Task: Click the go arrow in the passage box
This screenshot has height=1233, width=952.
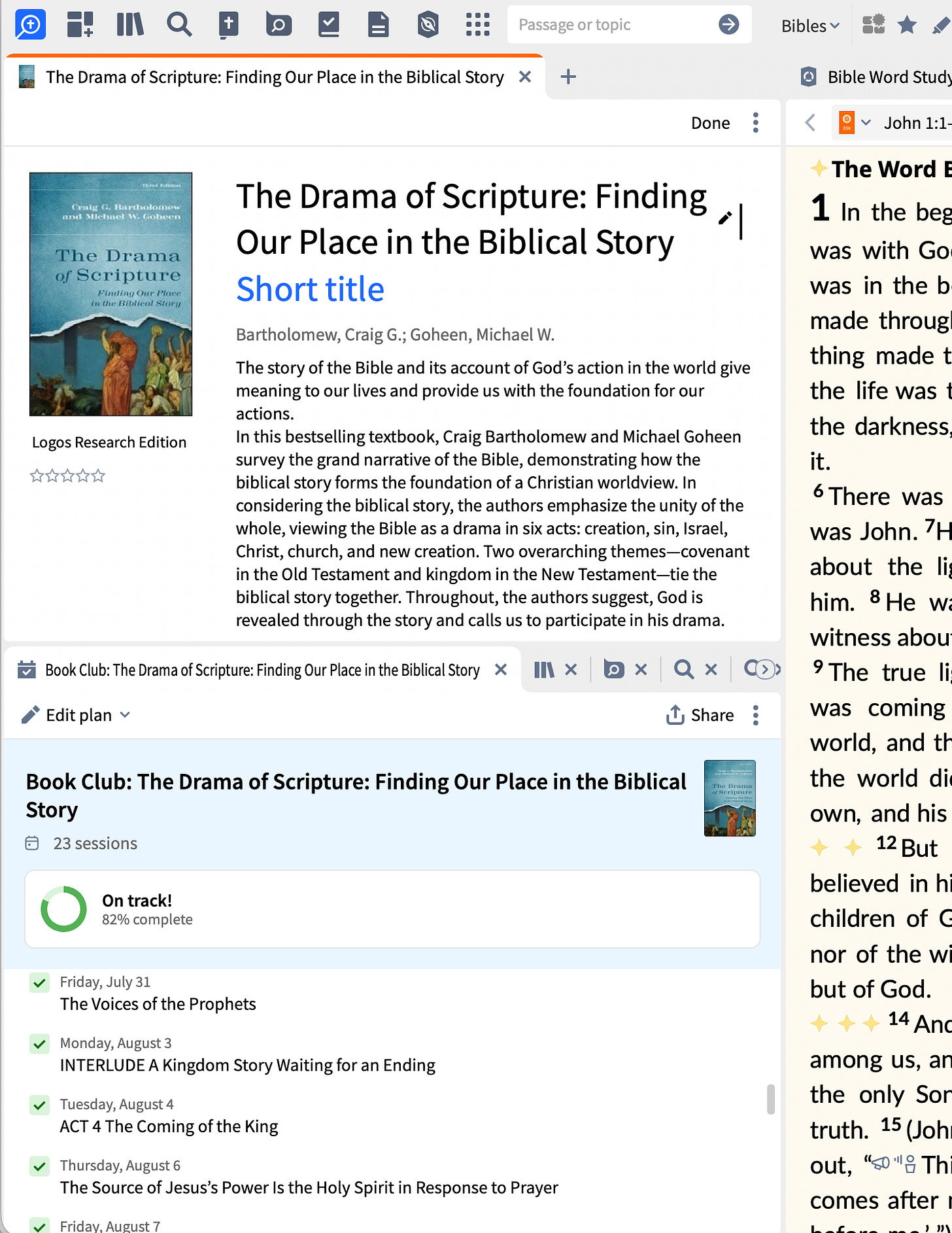Action: click(x=728, y=25)
